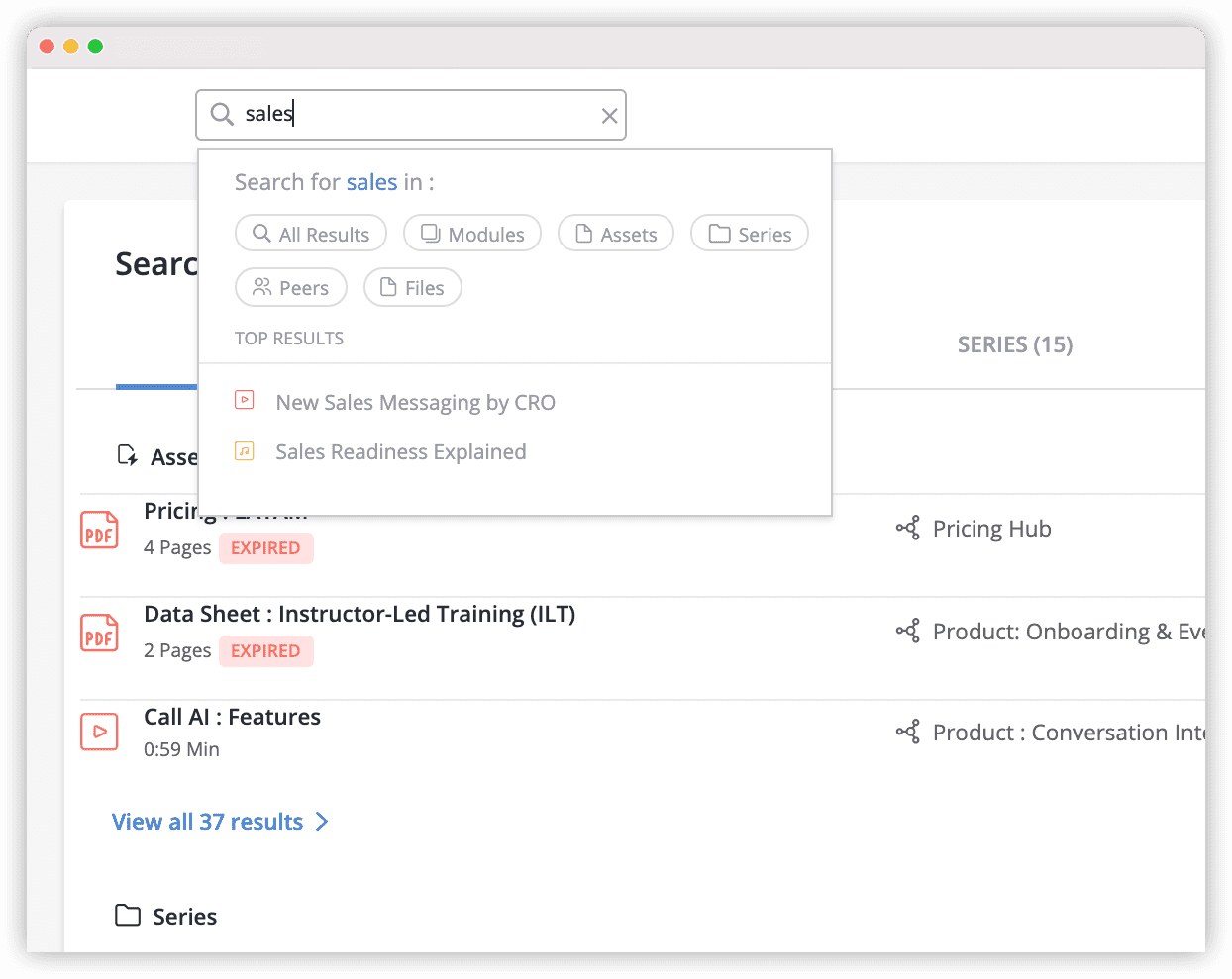Click the folder icon beside Series heading
This screenshot has width=1232, height=979.
point(128,915)
